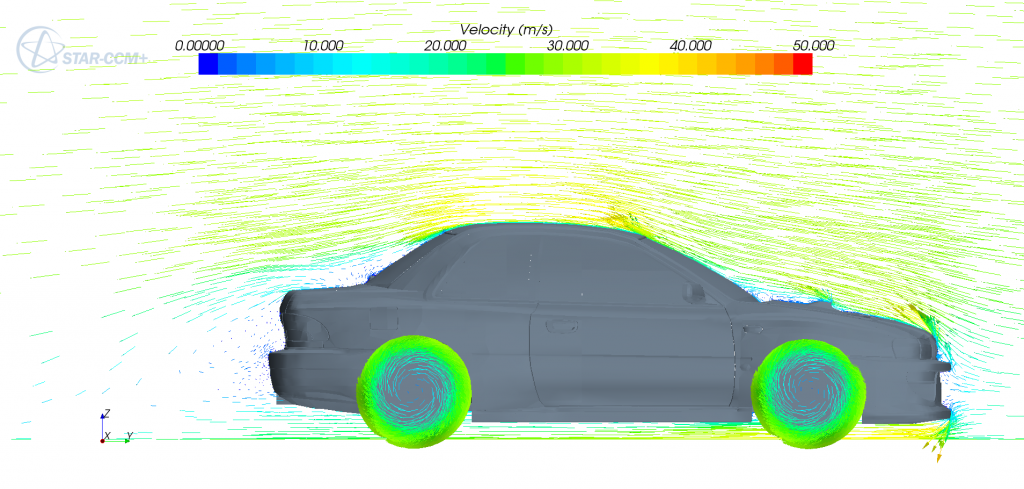The width and height of the screenshot is (1024, 489).
Task: Click the car's side mirror
Action: click(x=695, y=293)
